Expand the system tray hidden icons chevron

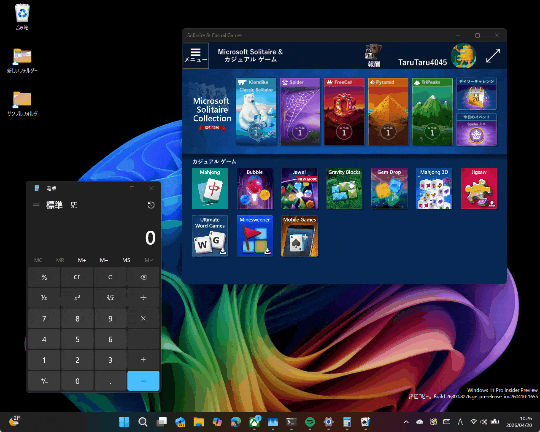(x=406, y=422)
